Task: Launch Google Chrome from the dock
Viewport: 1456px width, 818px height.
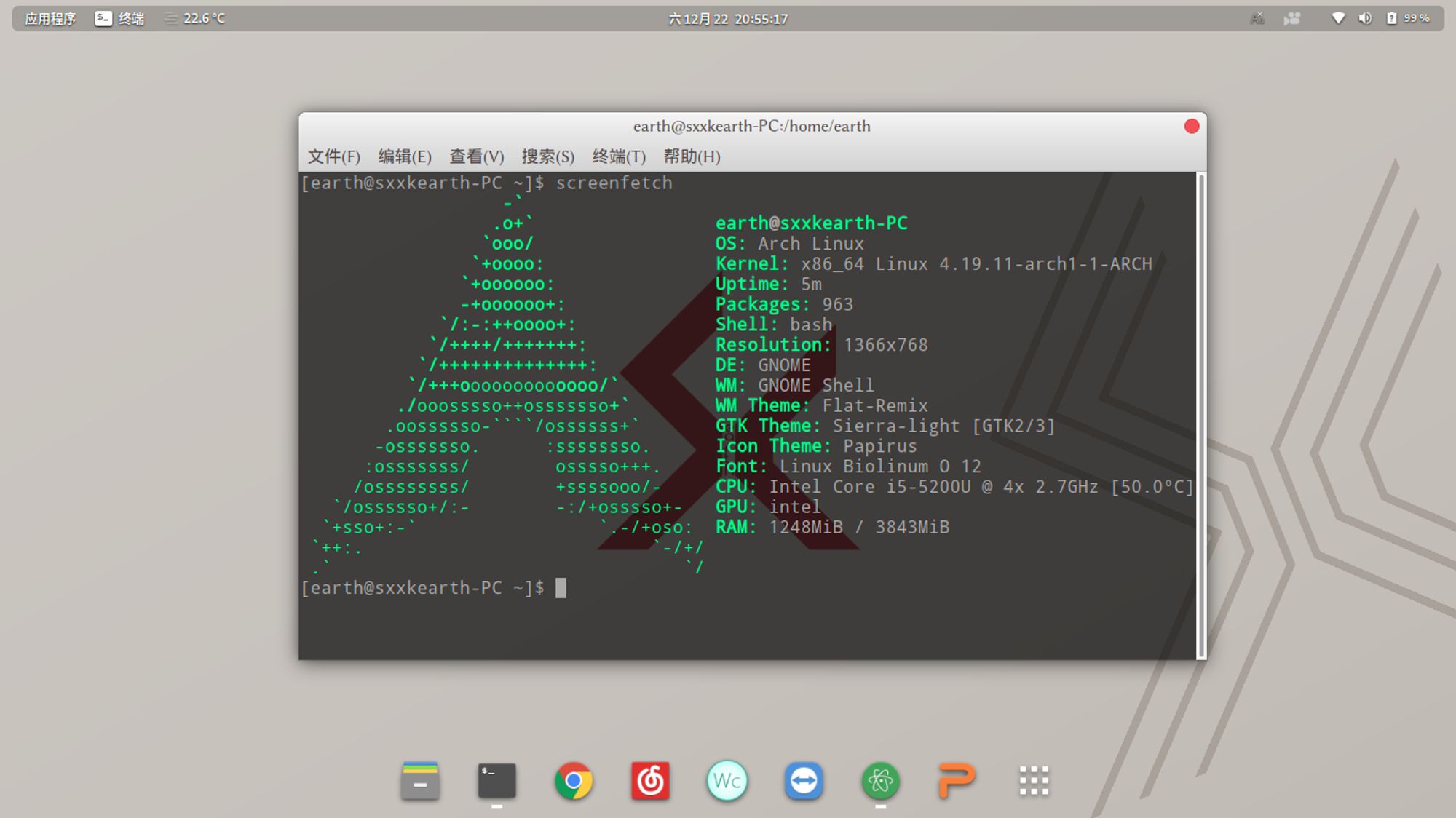Action: point(574,781)
